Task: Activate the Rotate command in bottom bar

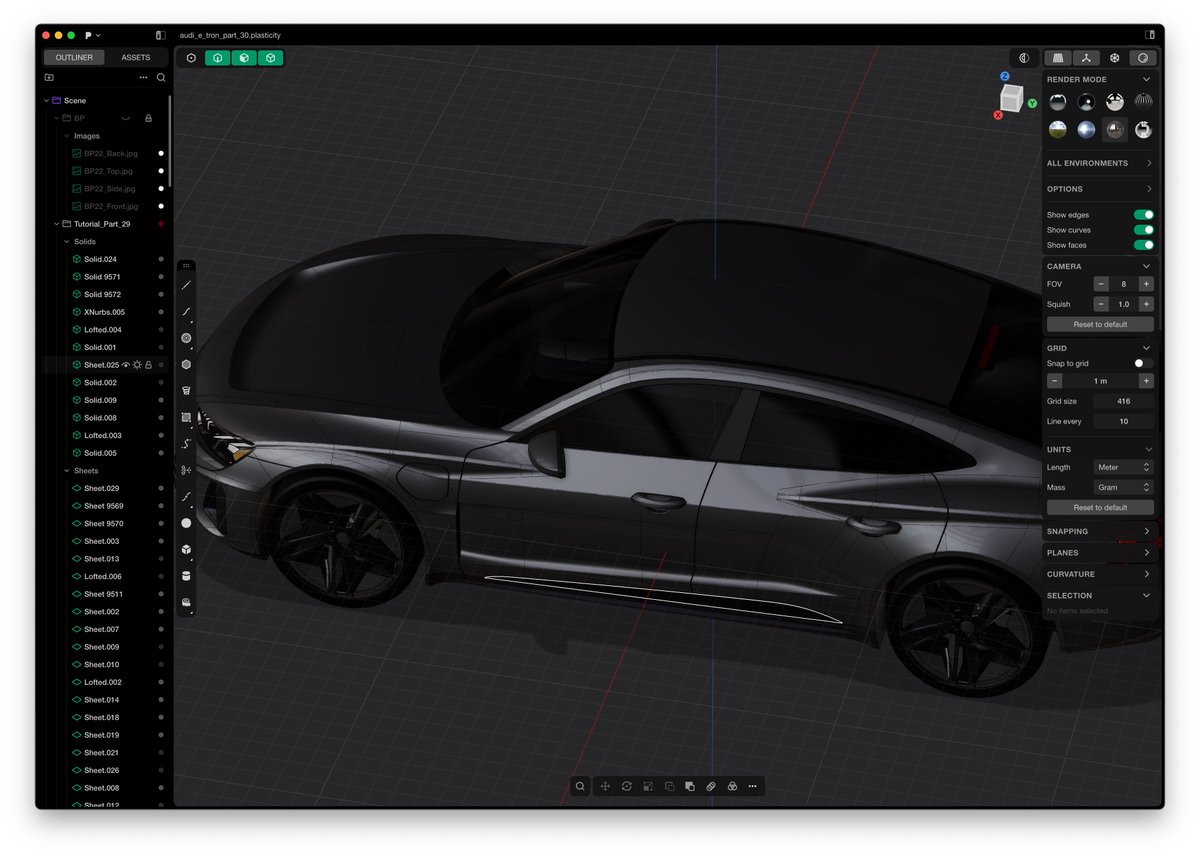Action: 626,786
